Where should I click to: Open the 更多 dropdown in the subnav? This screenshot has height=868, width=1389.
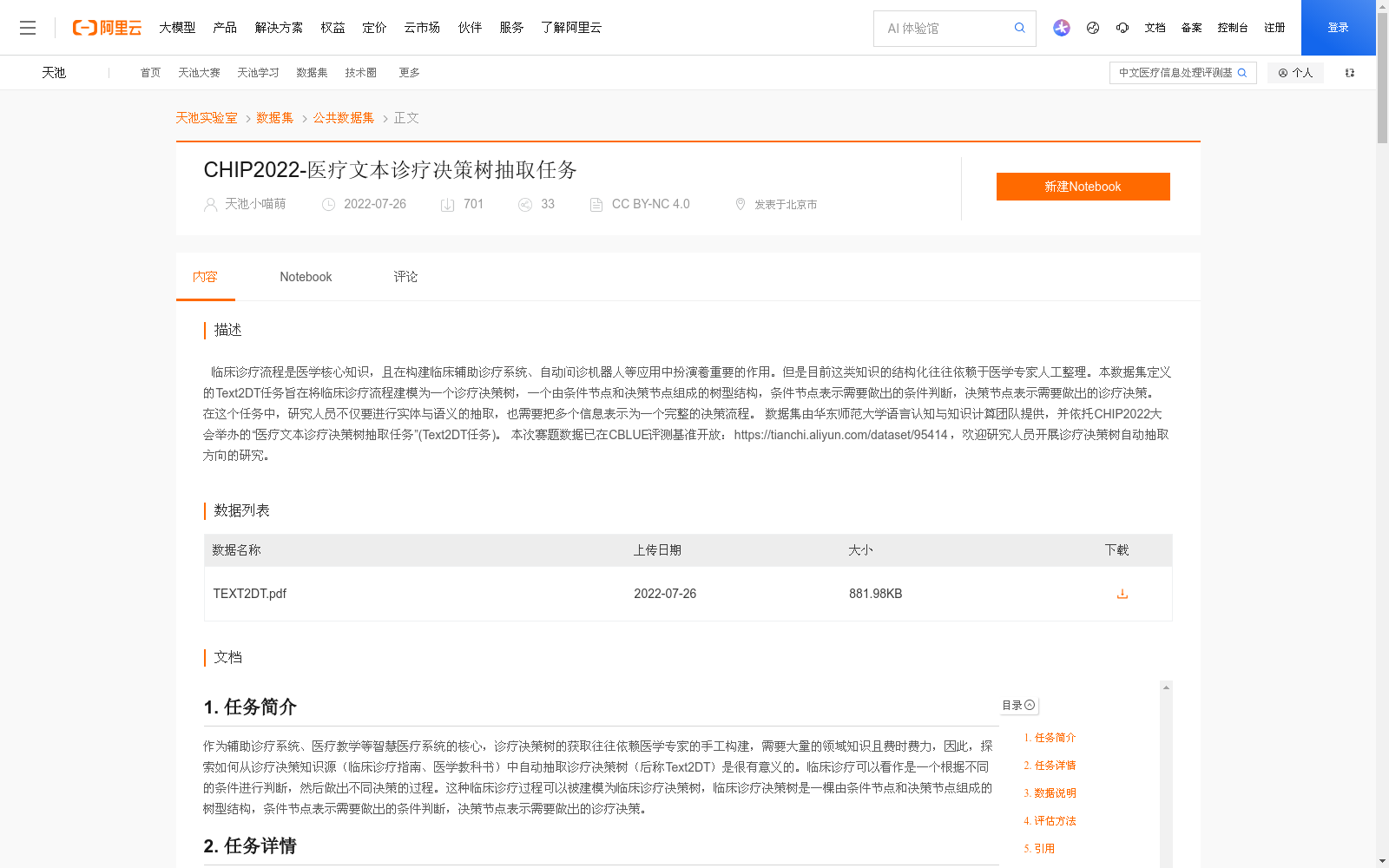coord(409,73)
